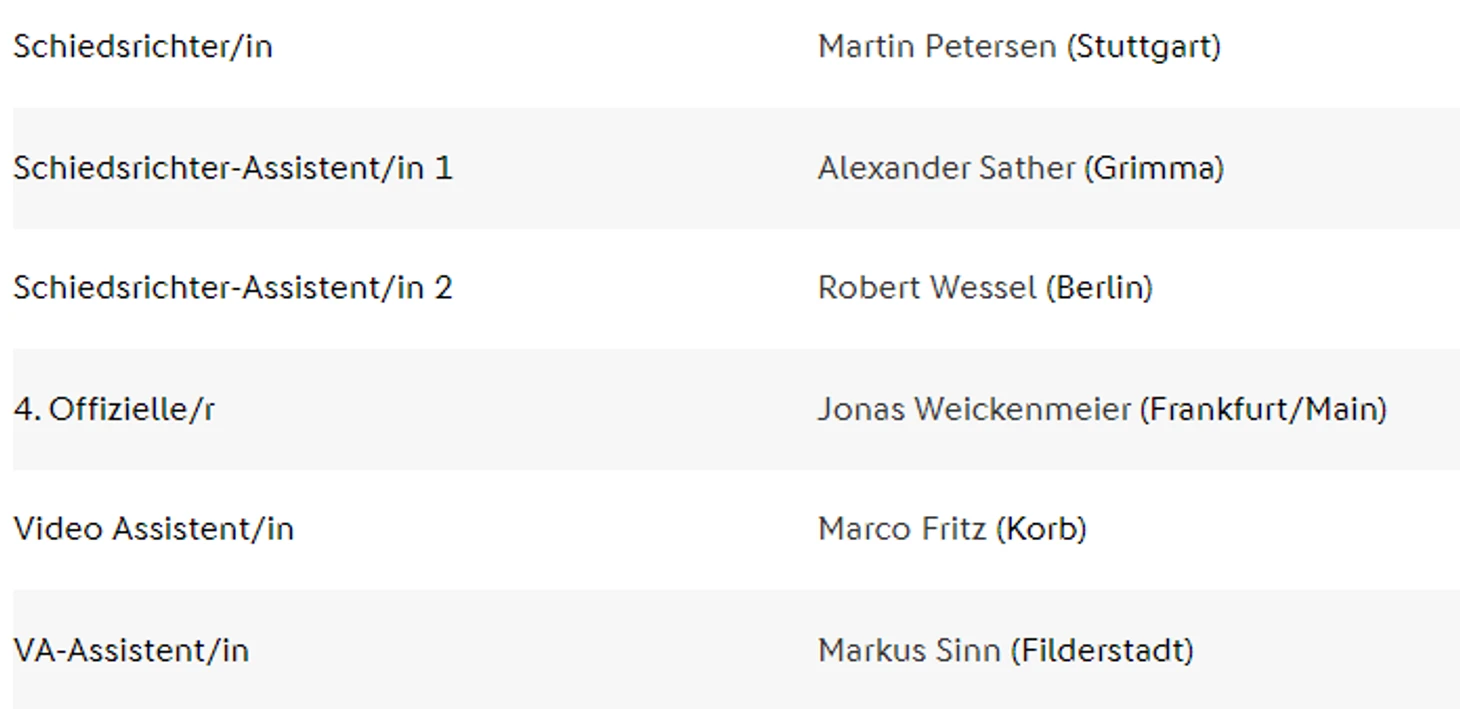
Task: Click the city text (Berlin)
Action: pos(1099,288)
